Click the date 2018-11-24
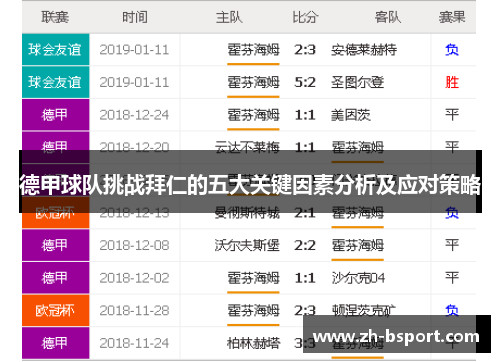The width and height of the screenshot is (500, 362). [134, 343]
